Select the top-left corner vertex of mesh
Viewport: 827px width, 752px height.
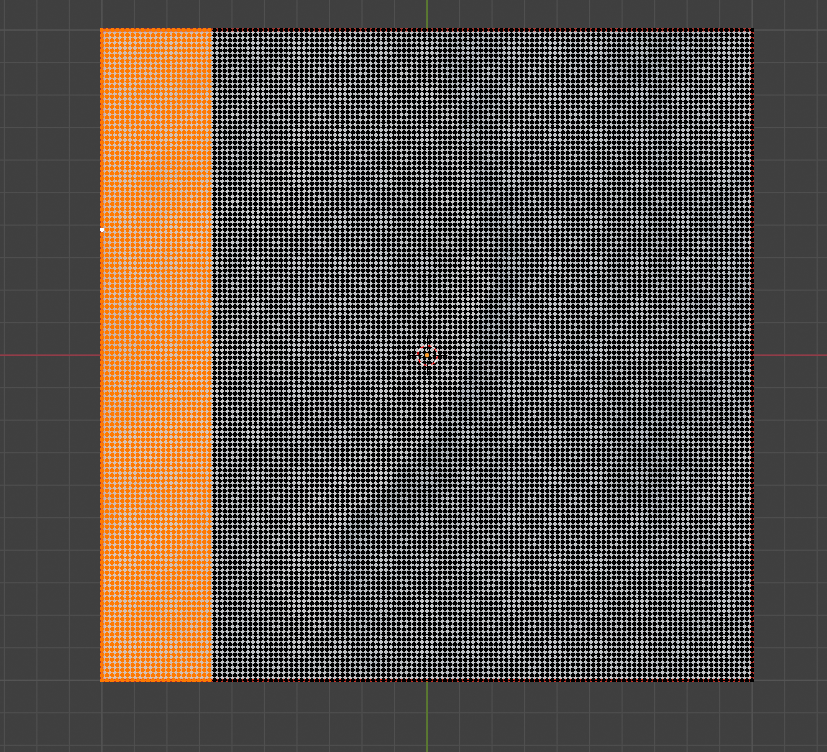pyautogui.click(x=102, y=30)
